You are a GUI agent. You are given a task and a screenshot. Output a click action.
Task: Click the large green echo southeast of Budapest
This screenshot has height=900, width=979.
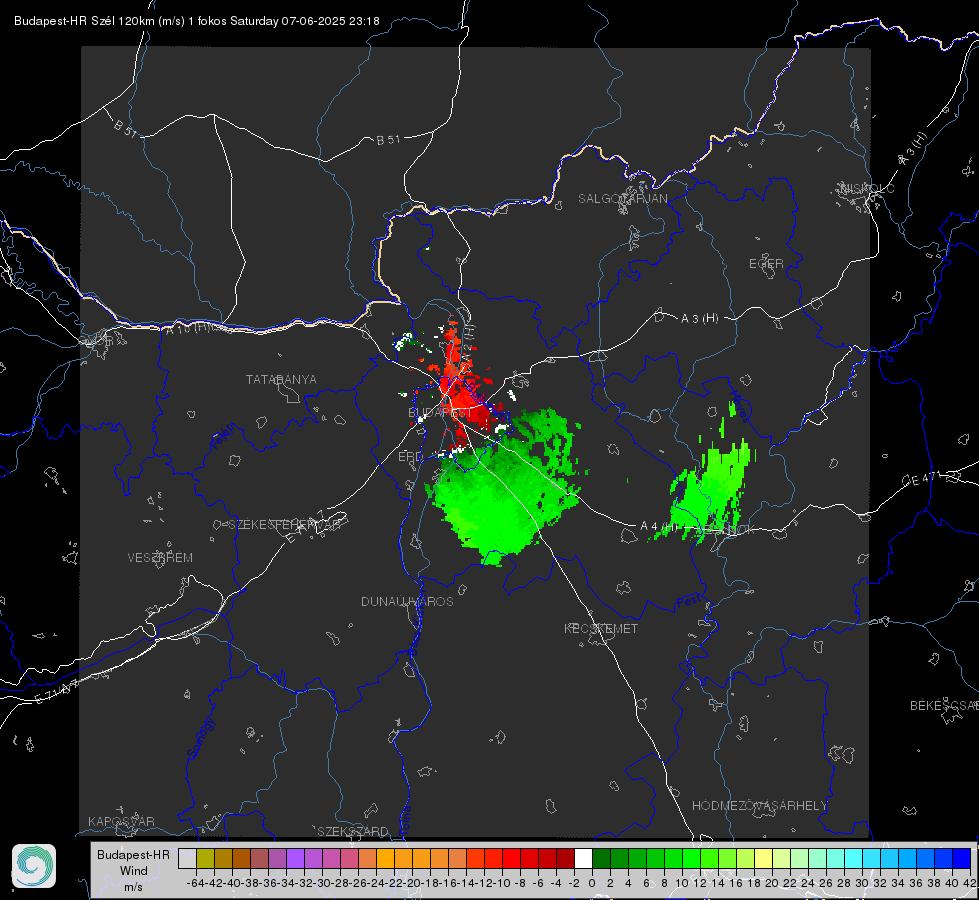(x=503, y=490)
